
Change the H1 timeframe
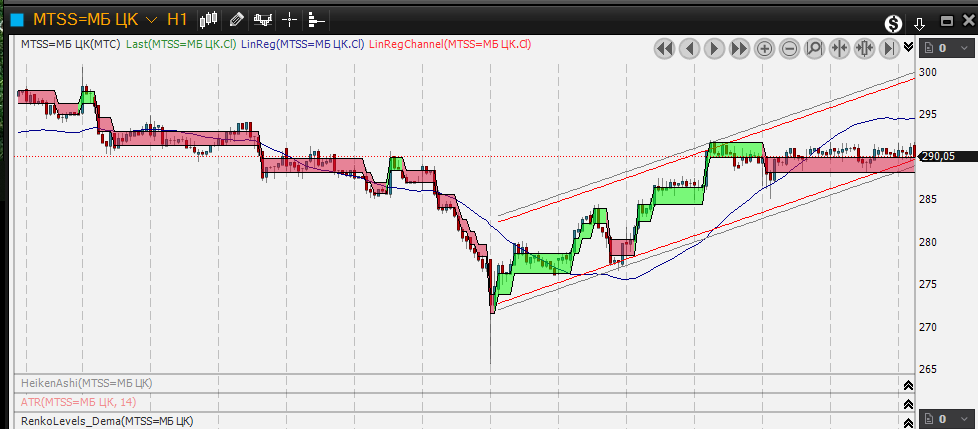tap(177, 19)
